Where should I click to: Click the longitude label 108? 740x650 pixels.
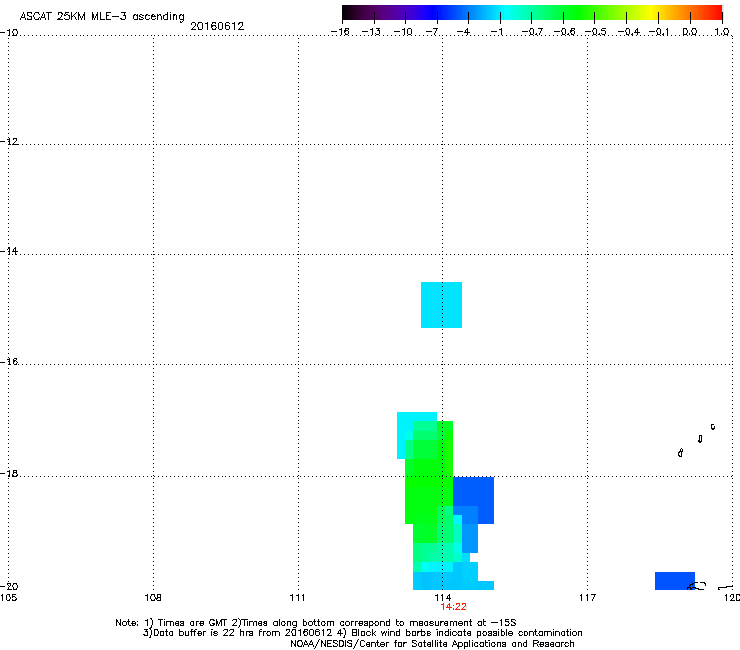153,598
